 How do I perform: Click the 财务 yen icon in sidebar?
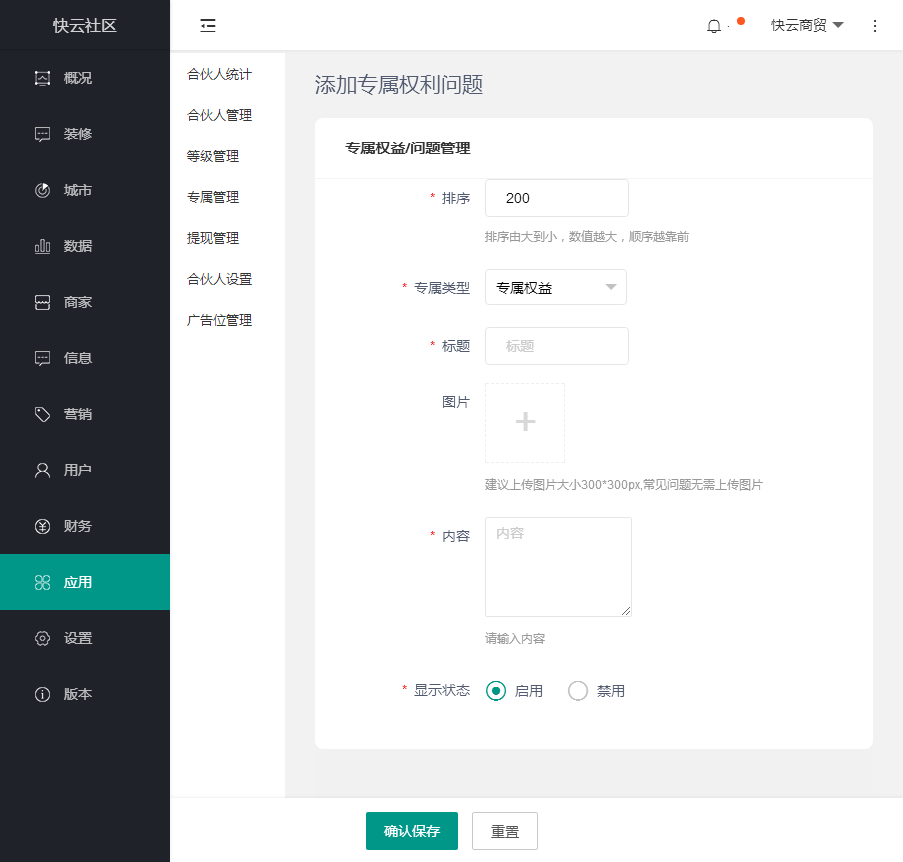(x=42, y=526)
